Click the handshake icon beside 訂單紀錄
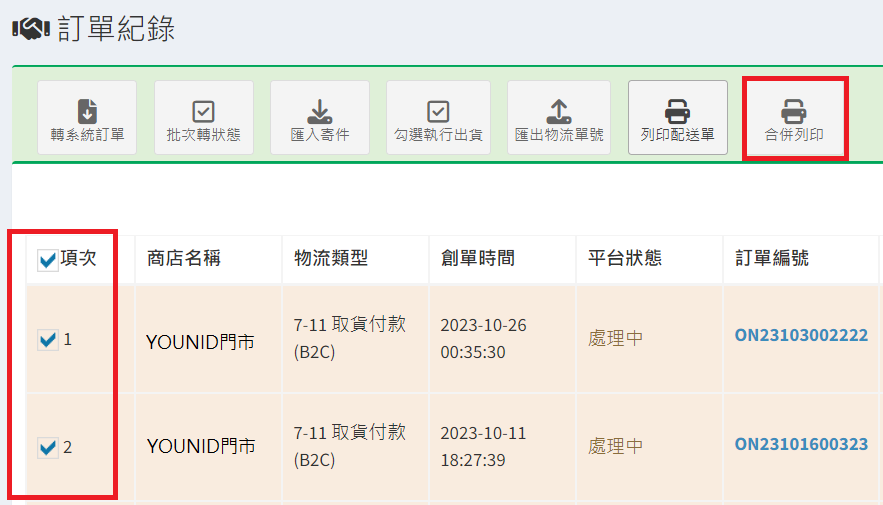The image size is (883, 505). coord(30,30)
